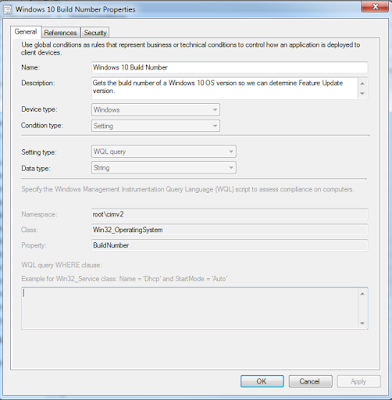This screenshot has width=392, height=400.
Task: Switch to the General tab
Action: (x=26, y=32)
